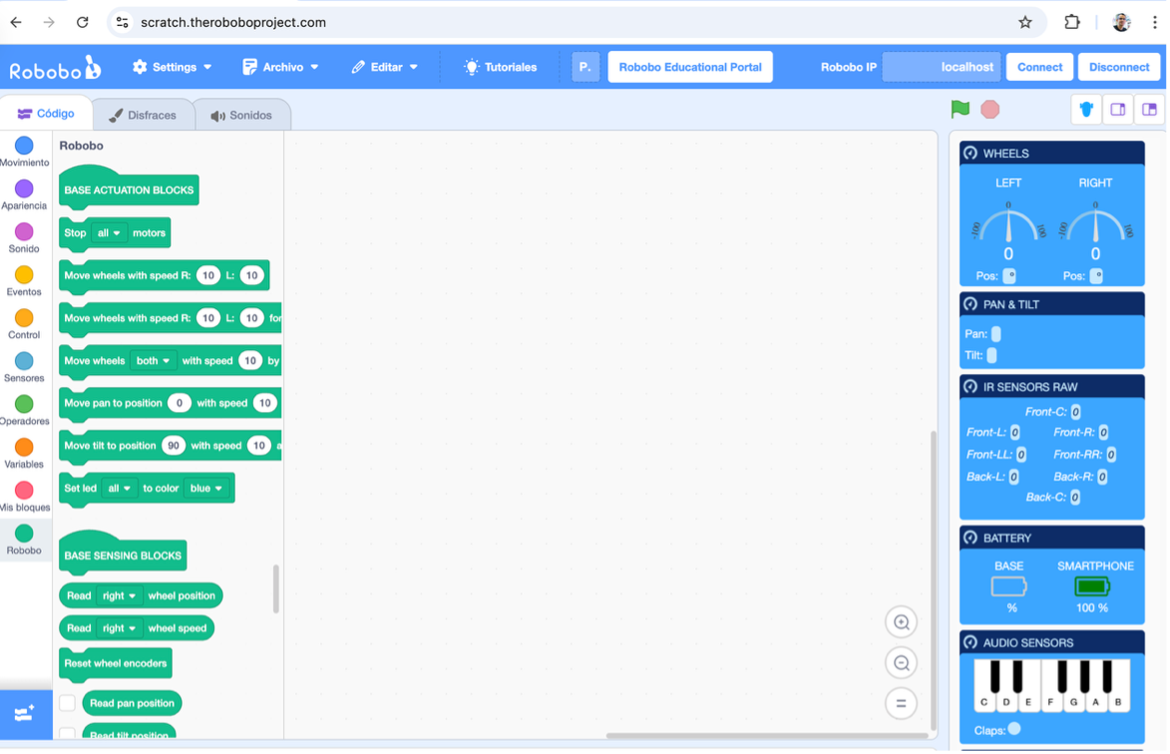Open the Settings dropdown menu
Viewport: 1170px width, 754px height.
coord(173,67)
